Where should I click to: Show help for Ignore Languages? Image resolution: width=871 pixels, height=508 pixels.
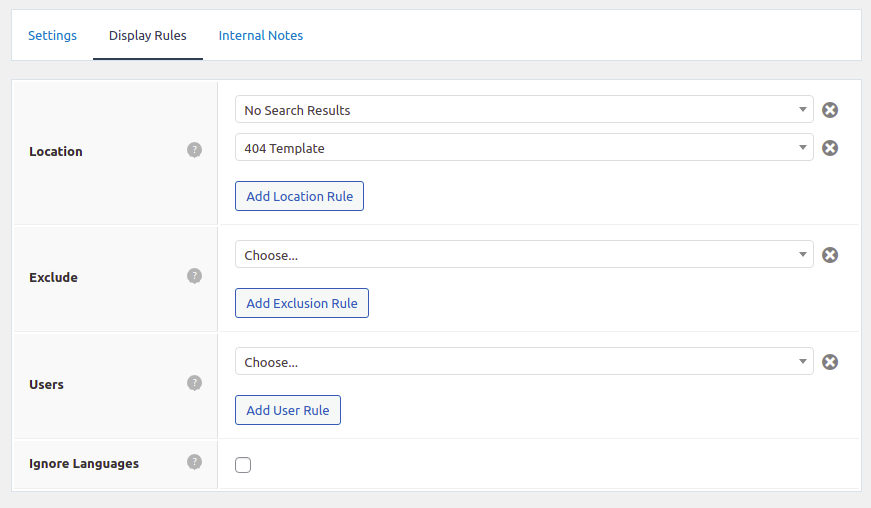click(x=194, y=462)
